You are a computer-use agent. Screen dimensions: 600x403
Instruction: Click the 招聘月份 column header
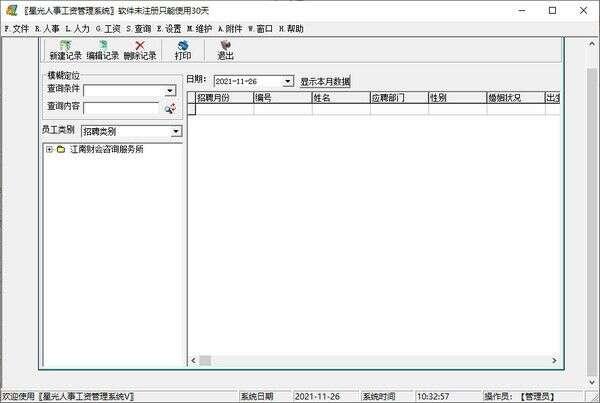(x=225, y=98)
